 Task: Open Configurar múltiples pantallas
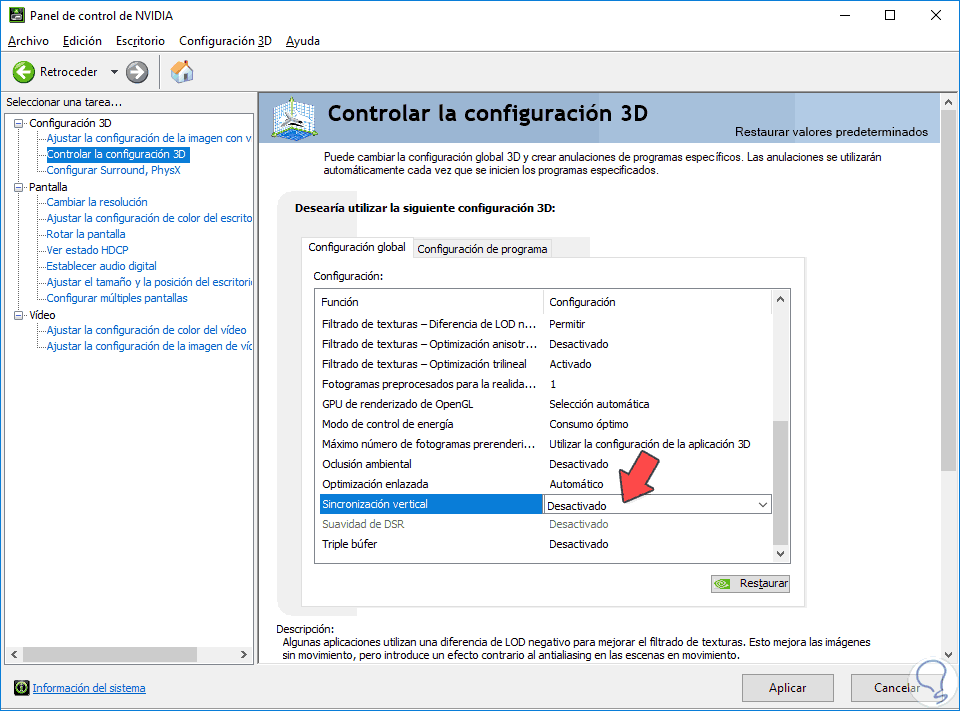[x=117, y=298]
